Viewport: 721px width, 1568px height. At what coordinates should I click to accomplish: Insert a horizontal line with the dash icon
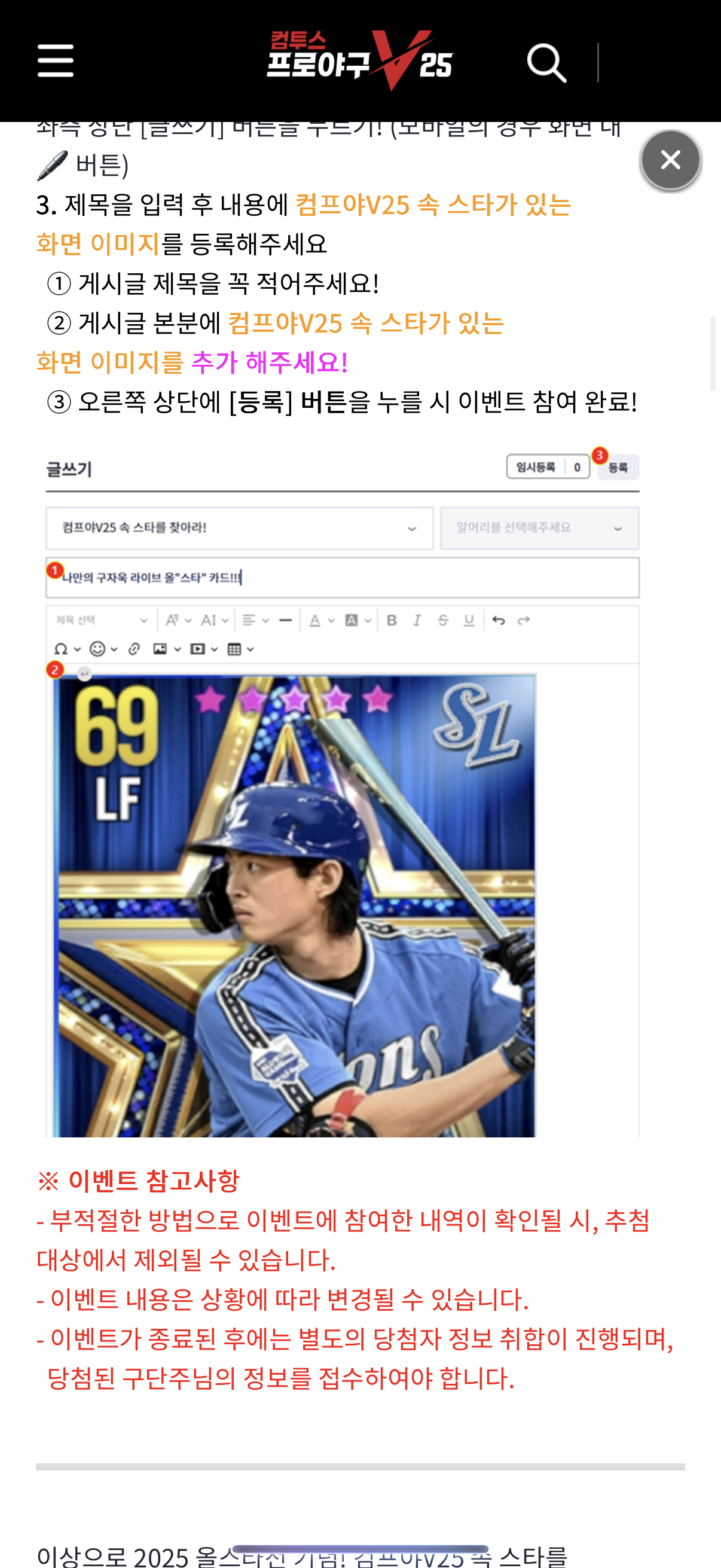[x=285, y=620]
